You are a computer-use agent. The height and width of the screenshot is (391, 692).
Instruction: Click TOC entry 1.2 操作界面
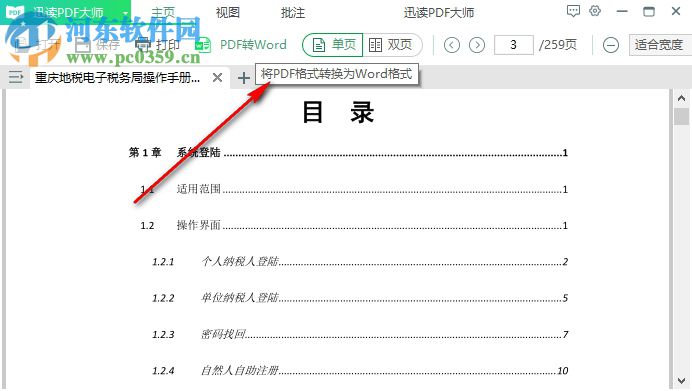click(x=354, y=226)
